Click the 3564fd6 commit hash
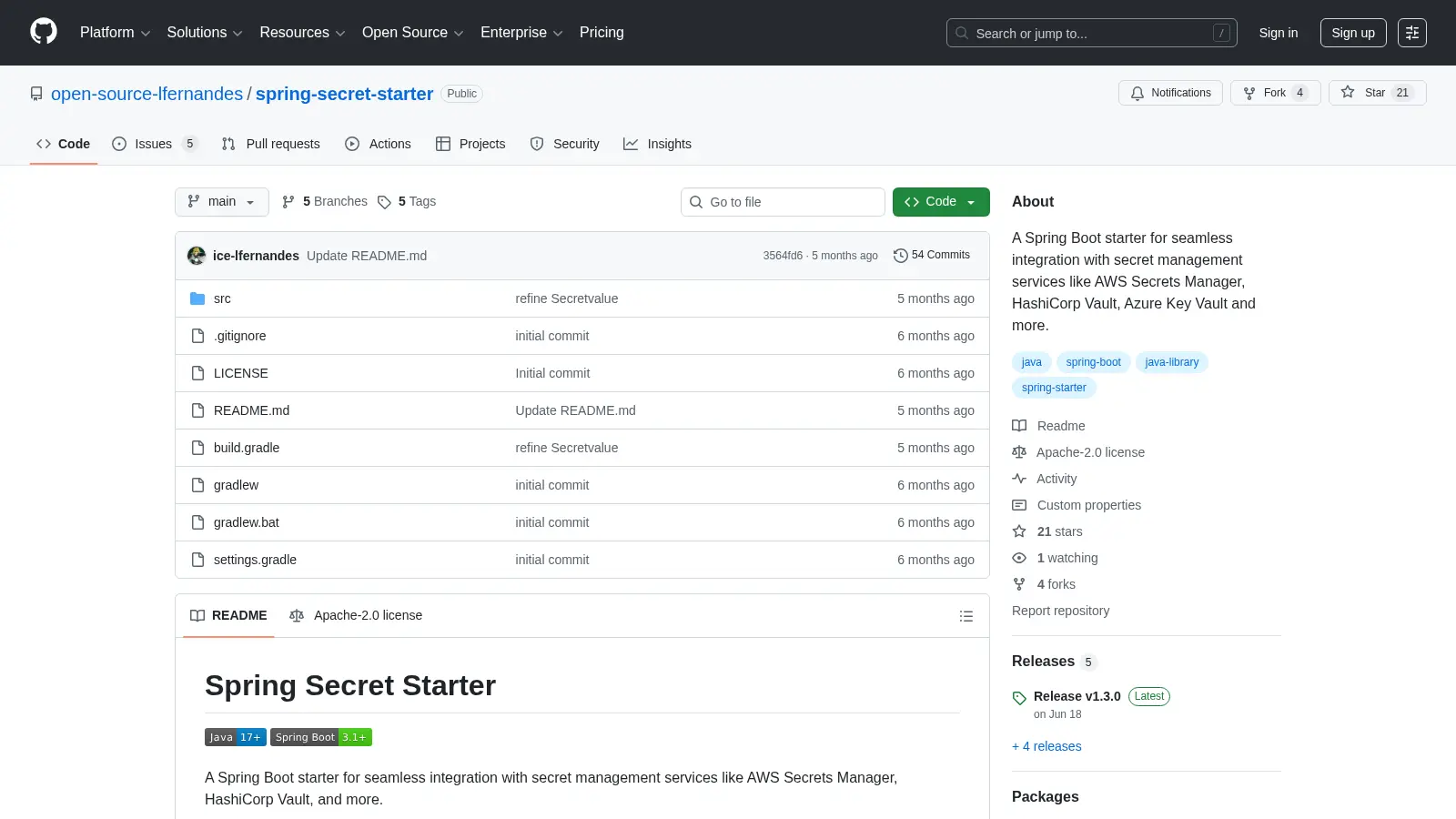Screen dimensions: 1456x819 tap(783, 256)
